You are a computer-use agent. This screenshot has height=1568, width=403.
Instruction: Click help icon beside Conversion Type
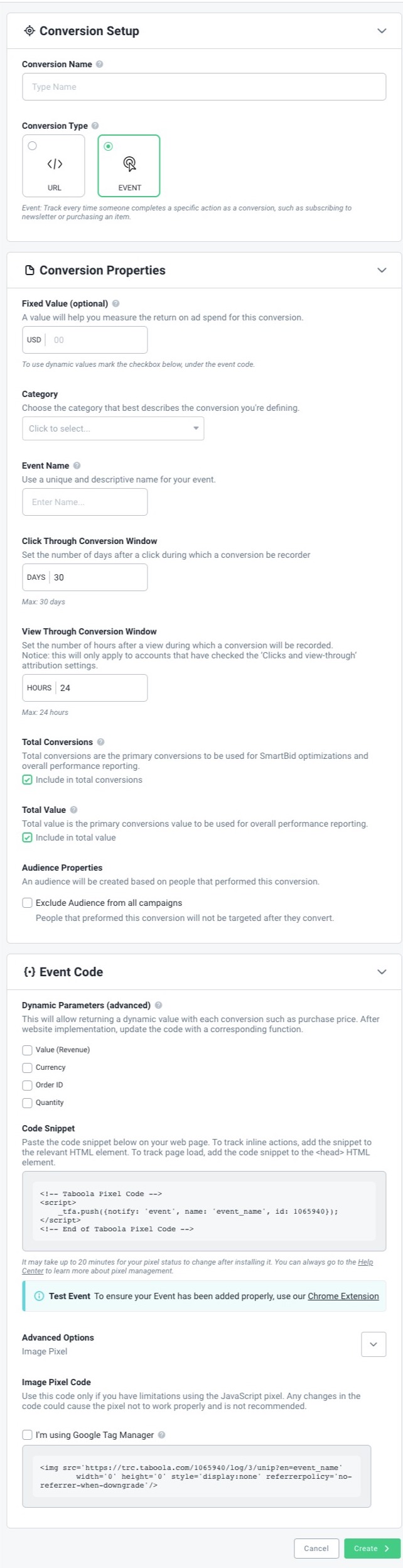click(95, 126)
